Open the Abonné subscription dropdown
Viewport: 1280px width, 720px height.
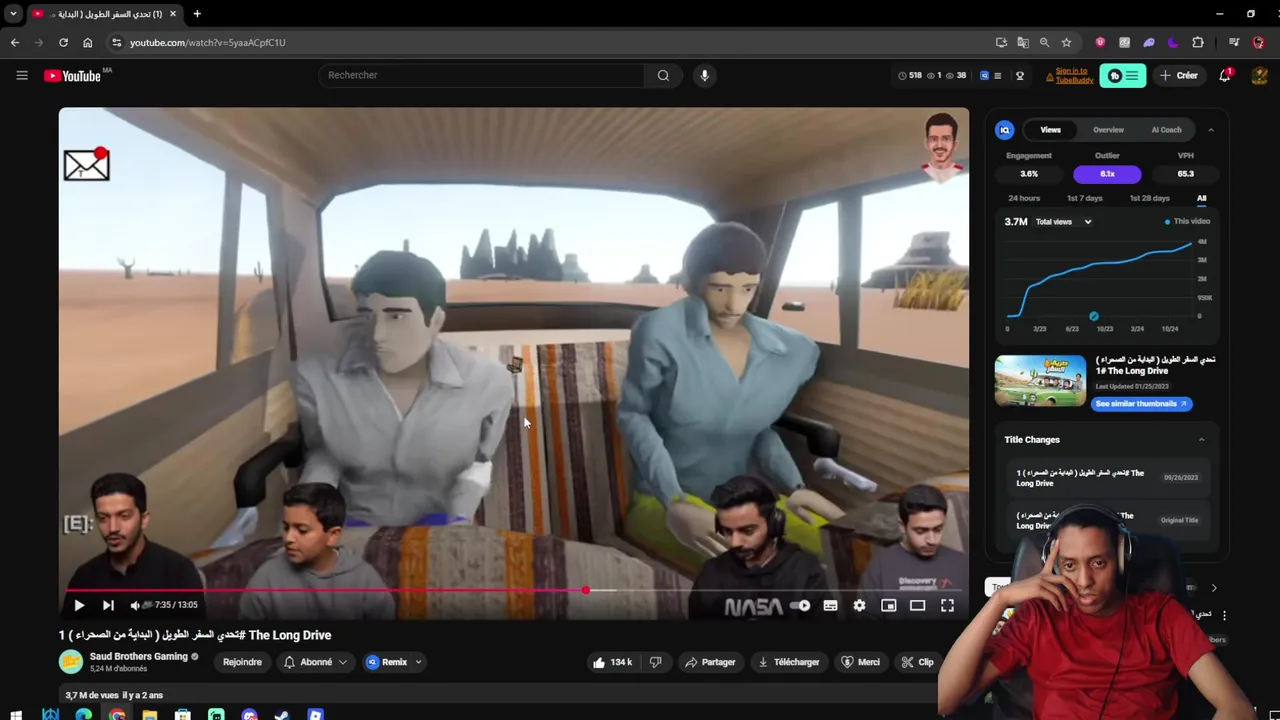click(x=316, y=662)
